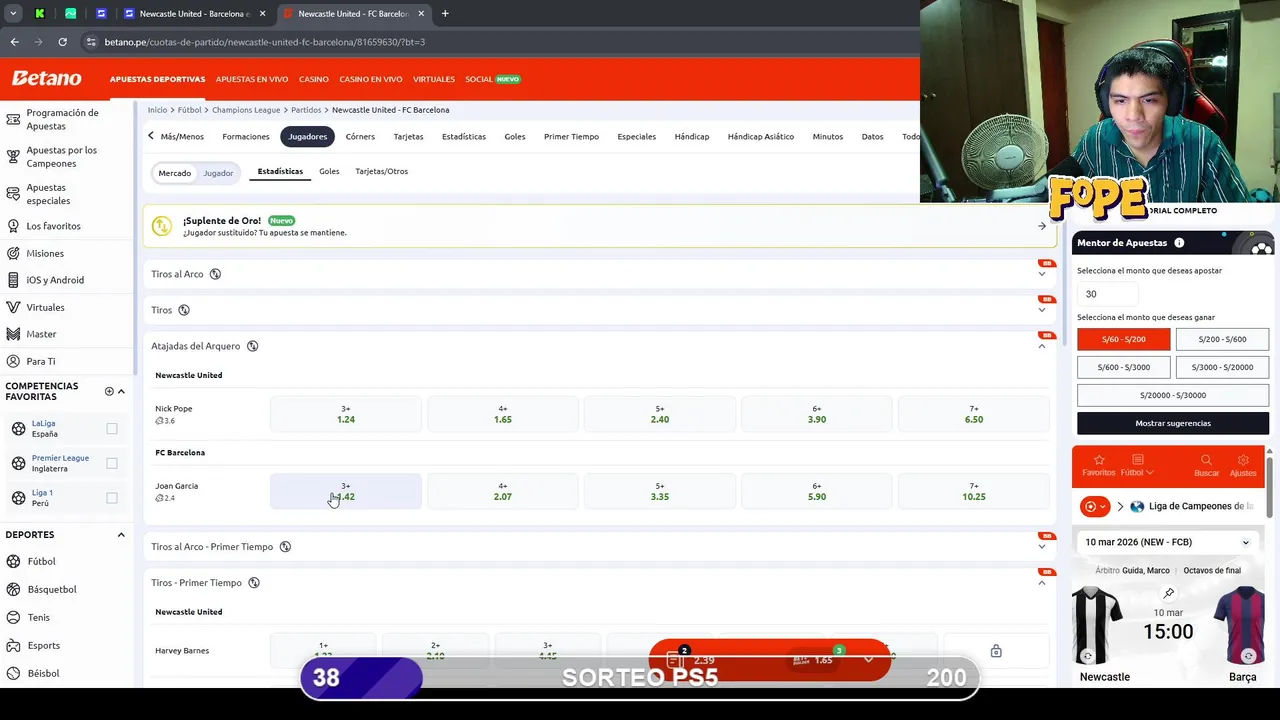Open the Tiros stats info icon
Viewport: 1280px width, 720px height.
point(183,310)
